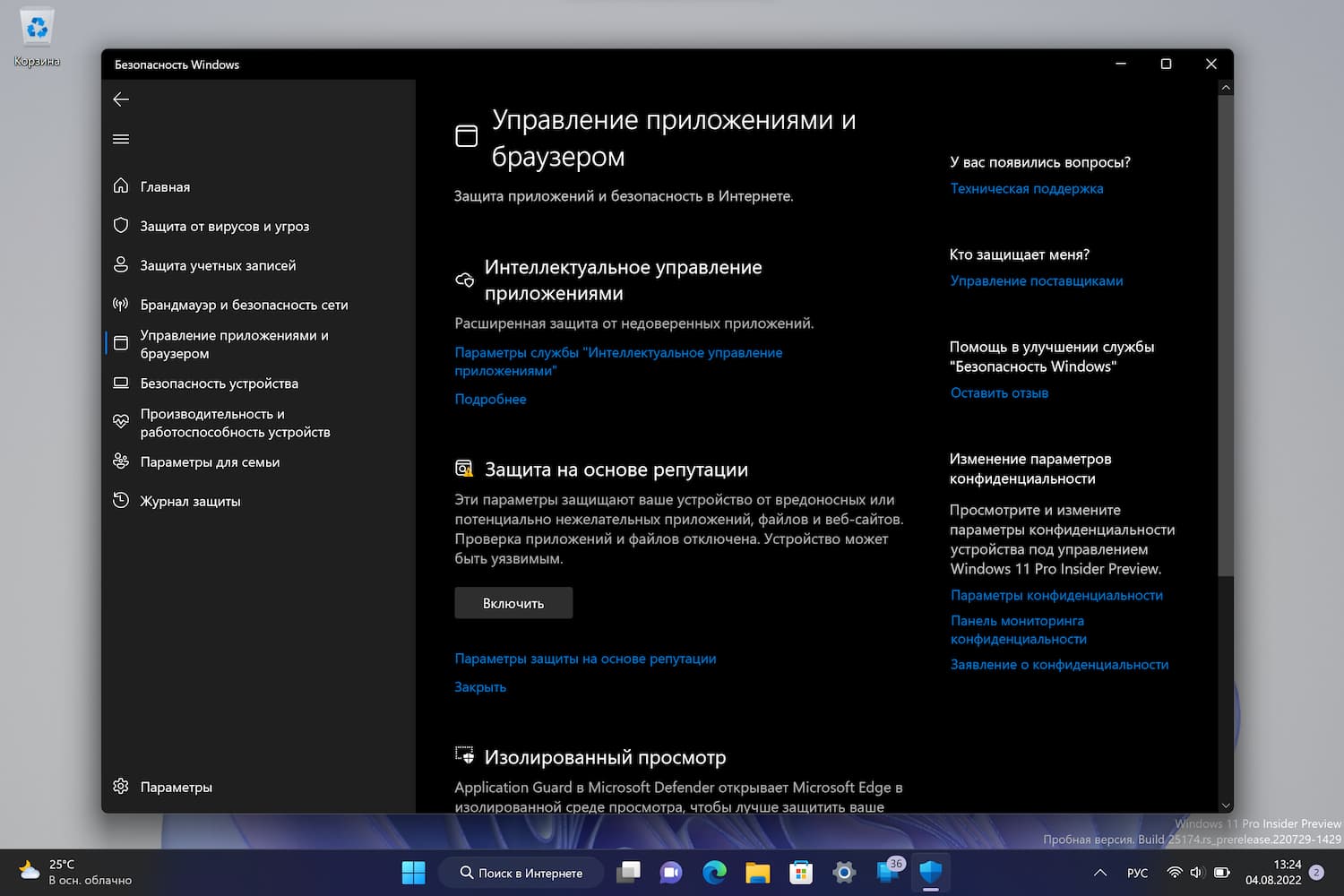Open Параметры для семьи section

coord(210,461)
